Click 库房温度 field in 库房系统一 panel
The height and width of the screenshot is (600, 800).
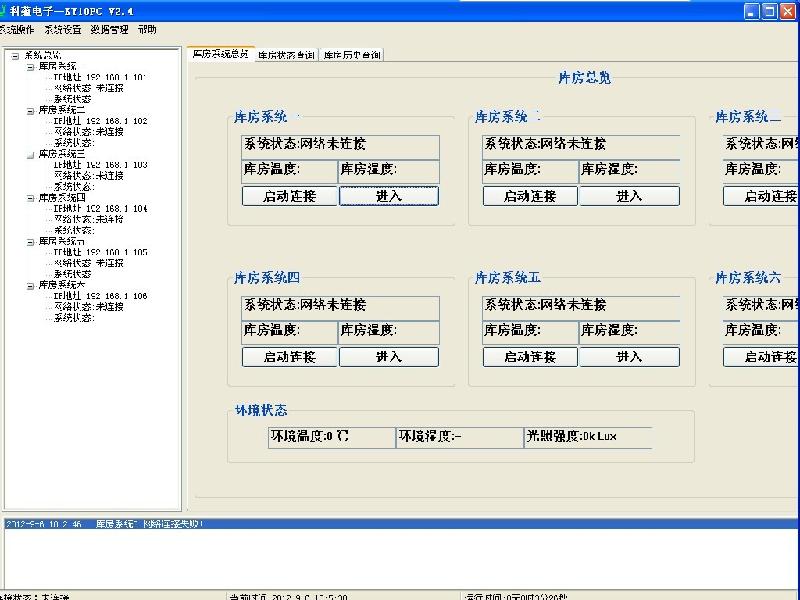coord(289,171)
